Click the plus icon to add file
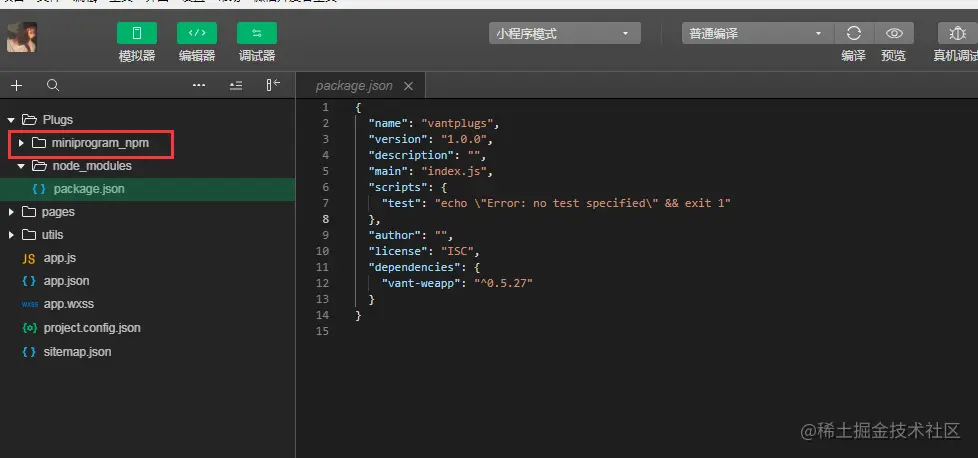978x458 pixels. [16, 85]
